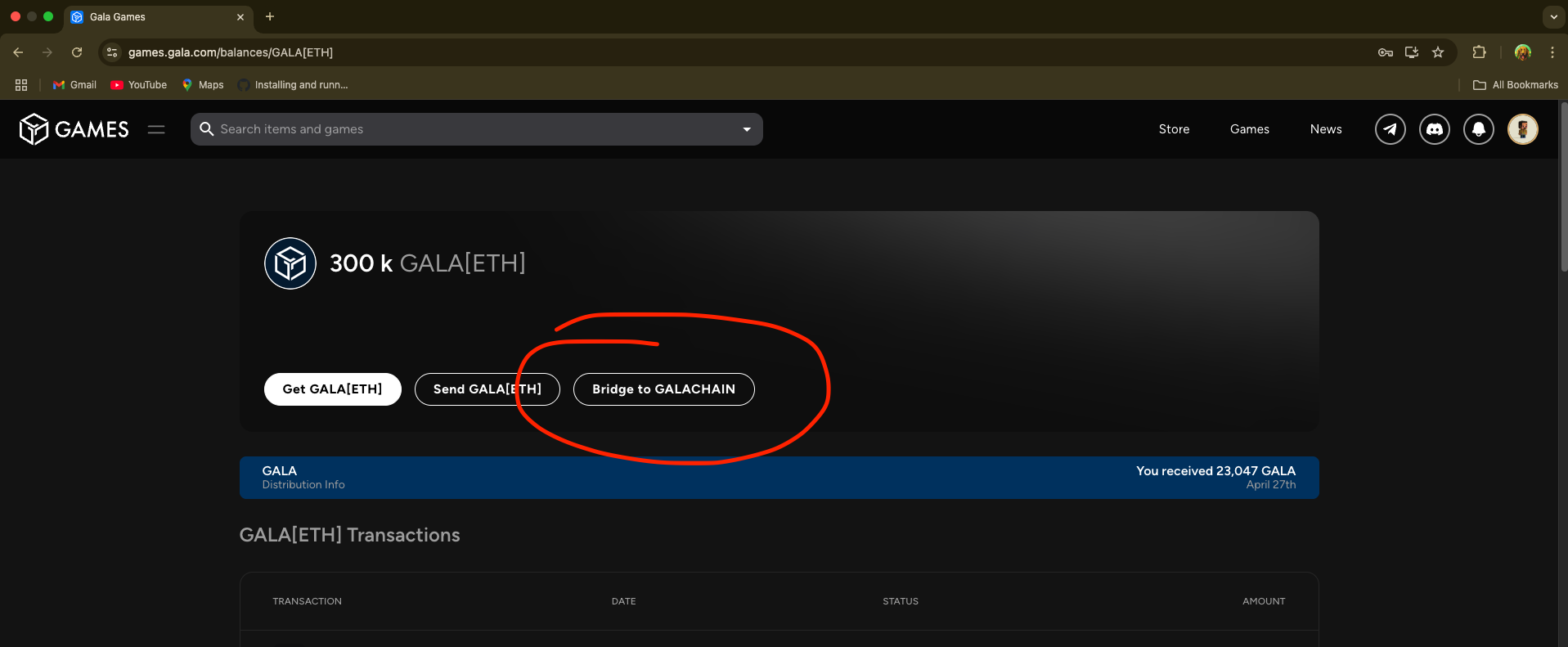Click the TRANSACTION column header
Viewport: 1568px width, 647px height.
[308, 601]
